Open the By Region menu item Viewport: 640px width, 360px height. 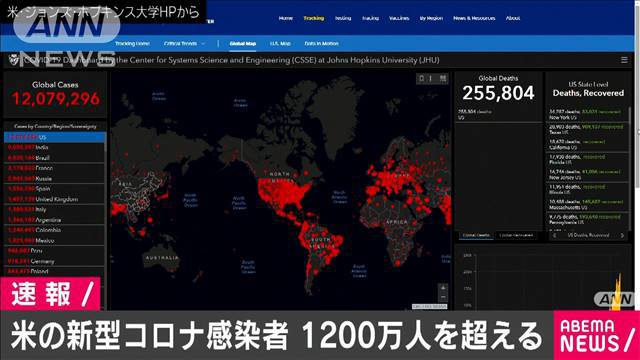point(431,18)
